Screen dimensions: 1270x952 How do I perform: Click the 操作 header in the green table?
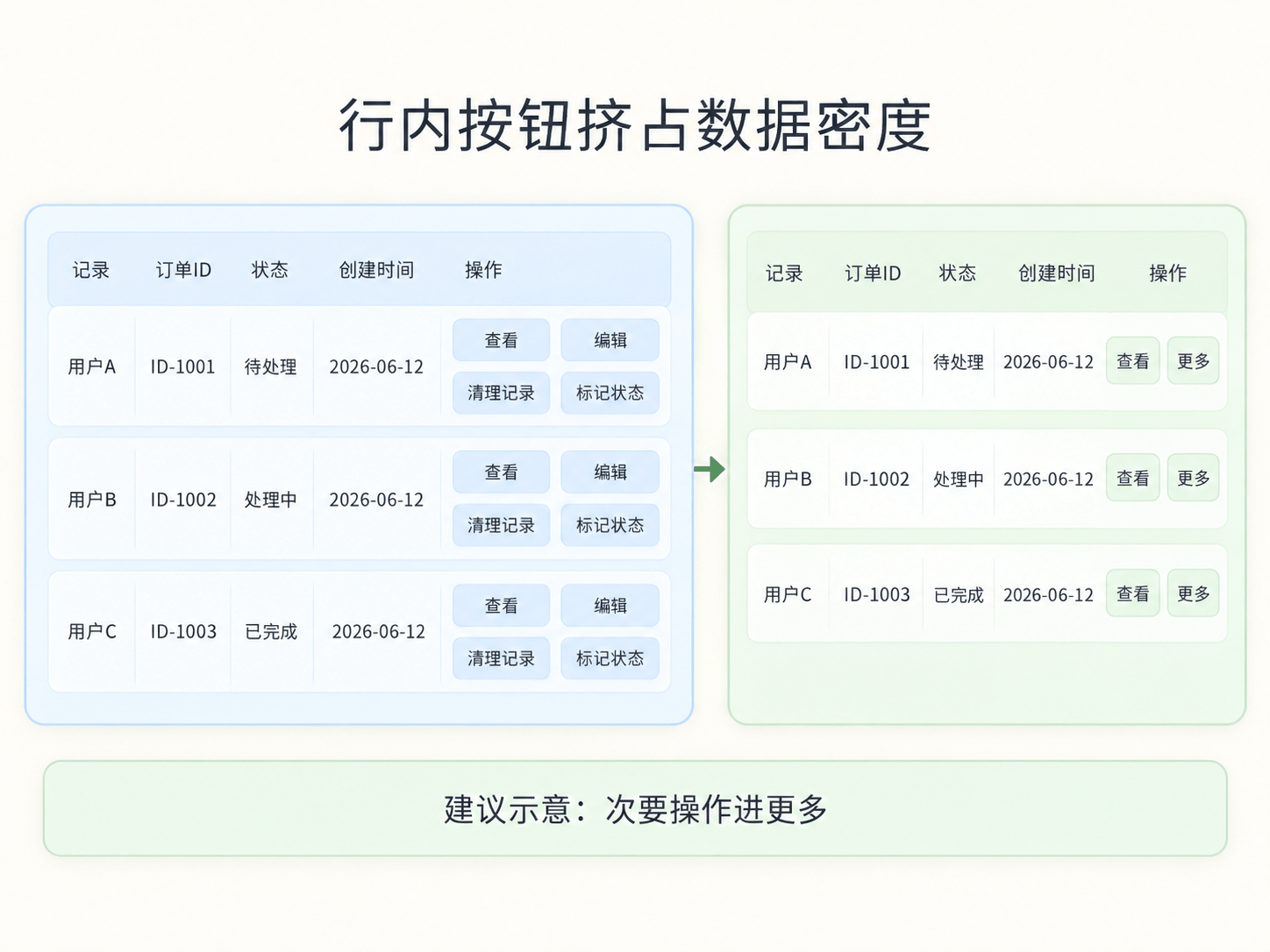tap(1168, 274)
